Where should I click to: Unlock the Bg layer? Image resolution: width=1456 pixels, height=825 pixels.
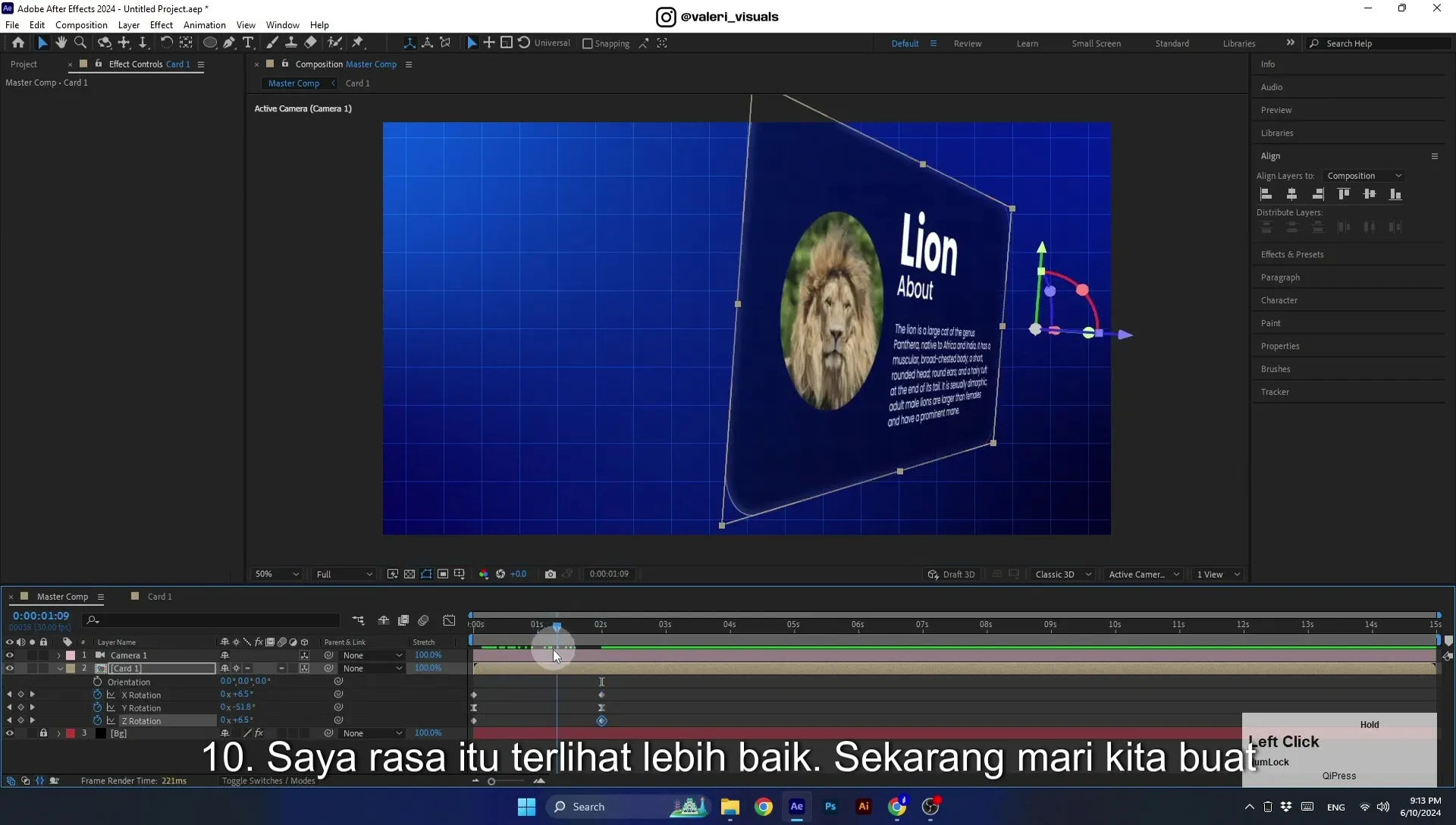[x=43, y=733]
